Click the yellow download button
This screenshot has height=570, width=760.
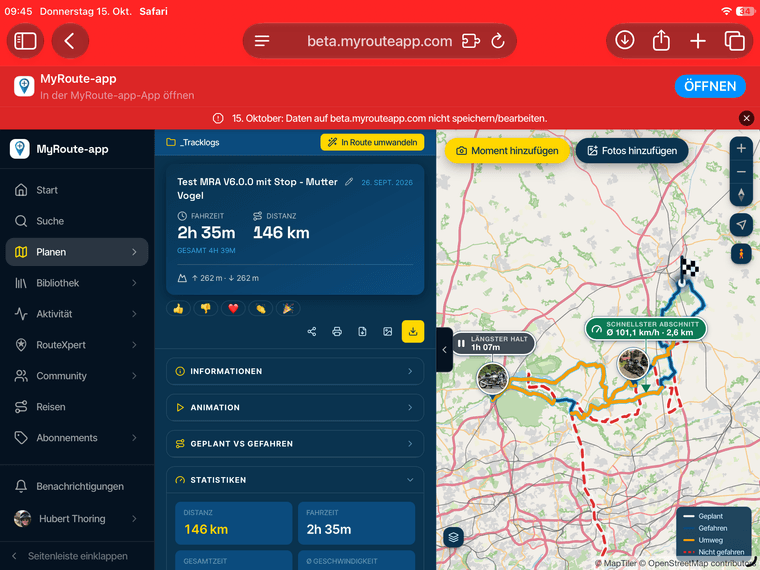tap(413, 332)
